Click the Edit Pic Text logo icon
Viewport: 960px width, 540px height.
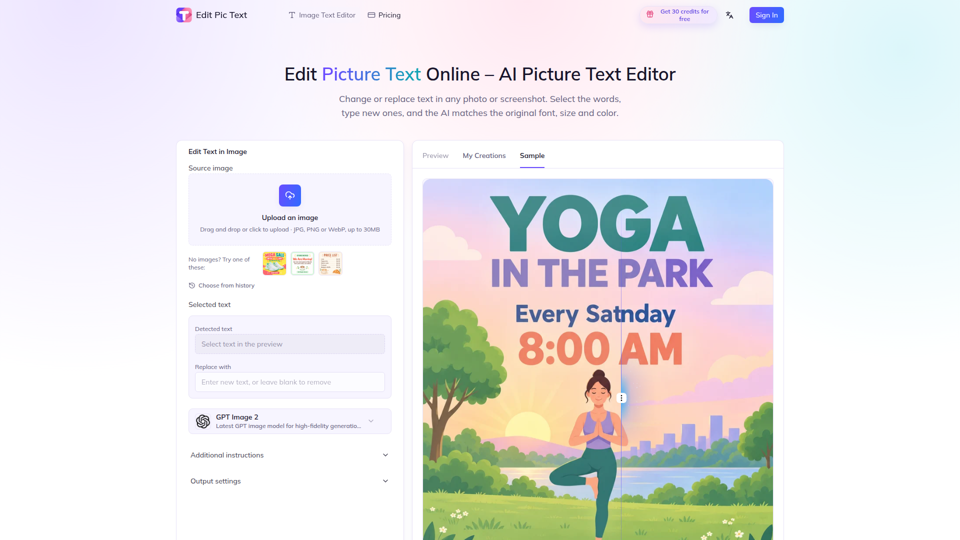(x=184, y=15)
